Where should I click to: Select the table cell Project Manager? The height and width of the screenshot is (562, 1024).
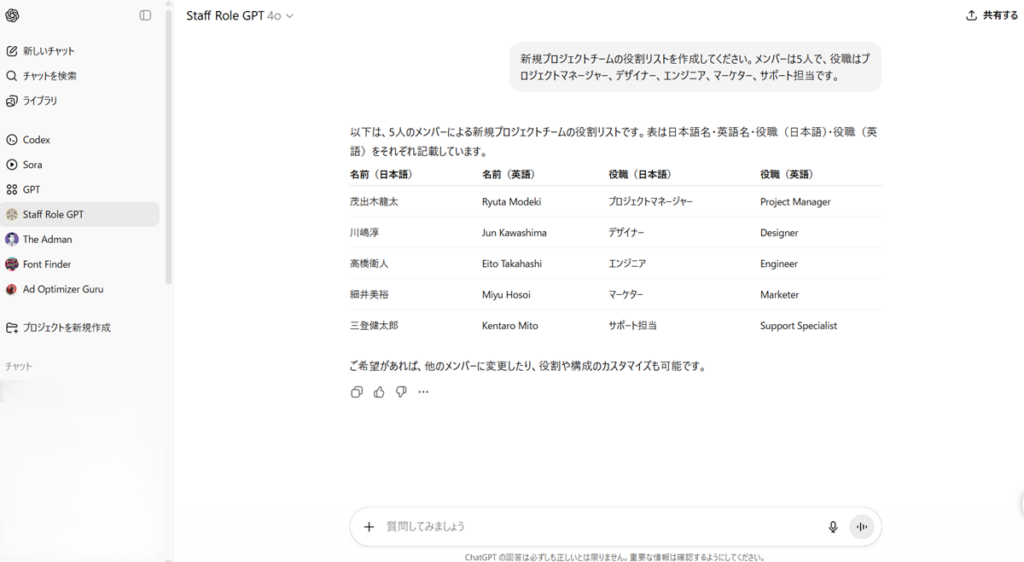[x=795, y=202]
